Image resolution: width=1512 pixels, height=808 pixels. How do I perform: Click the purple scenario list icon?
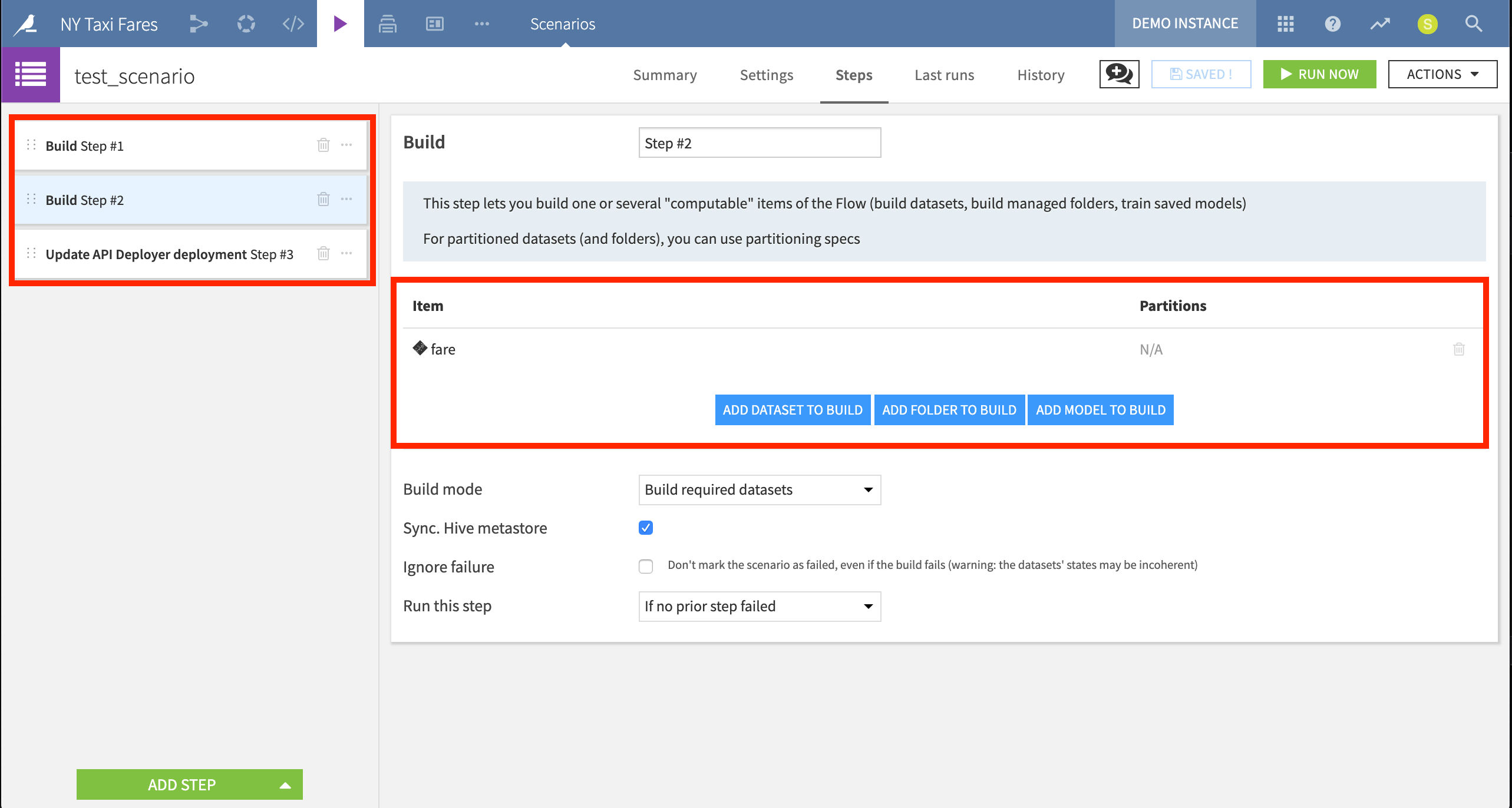pyautogui.click(x=31, y=74)
